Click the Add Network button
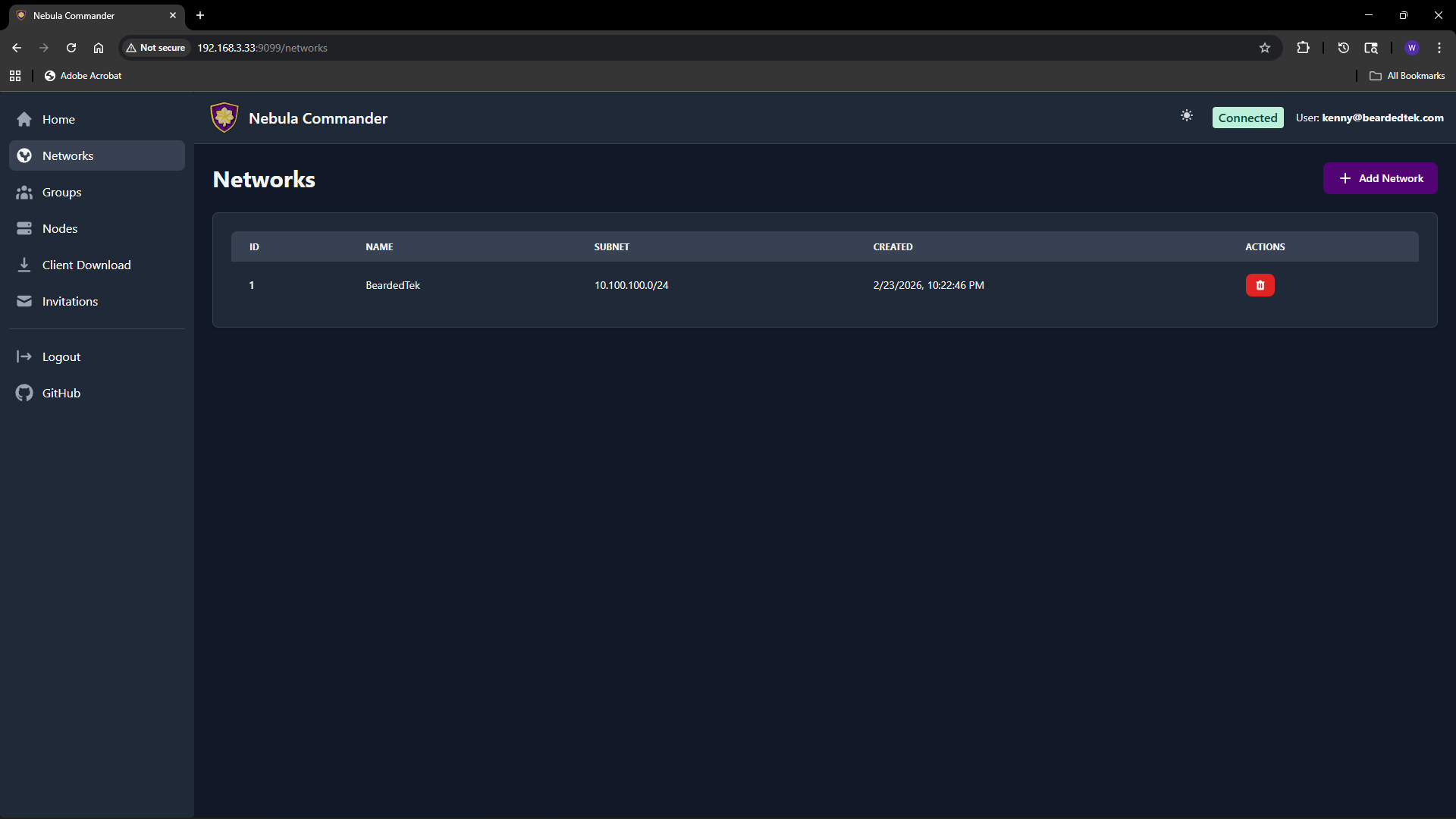The width and height of the screenshot is (1456, 819). tap(1380, 178)
